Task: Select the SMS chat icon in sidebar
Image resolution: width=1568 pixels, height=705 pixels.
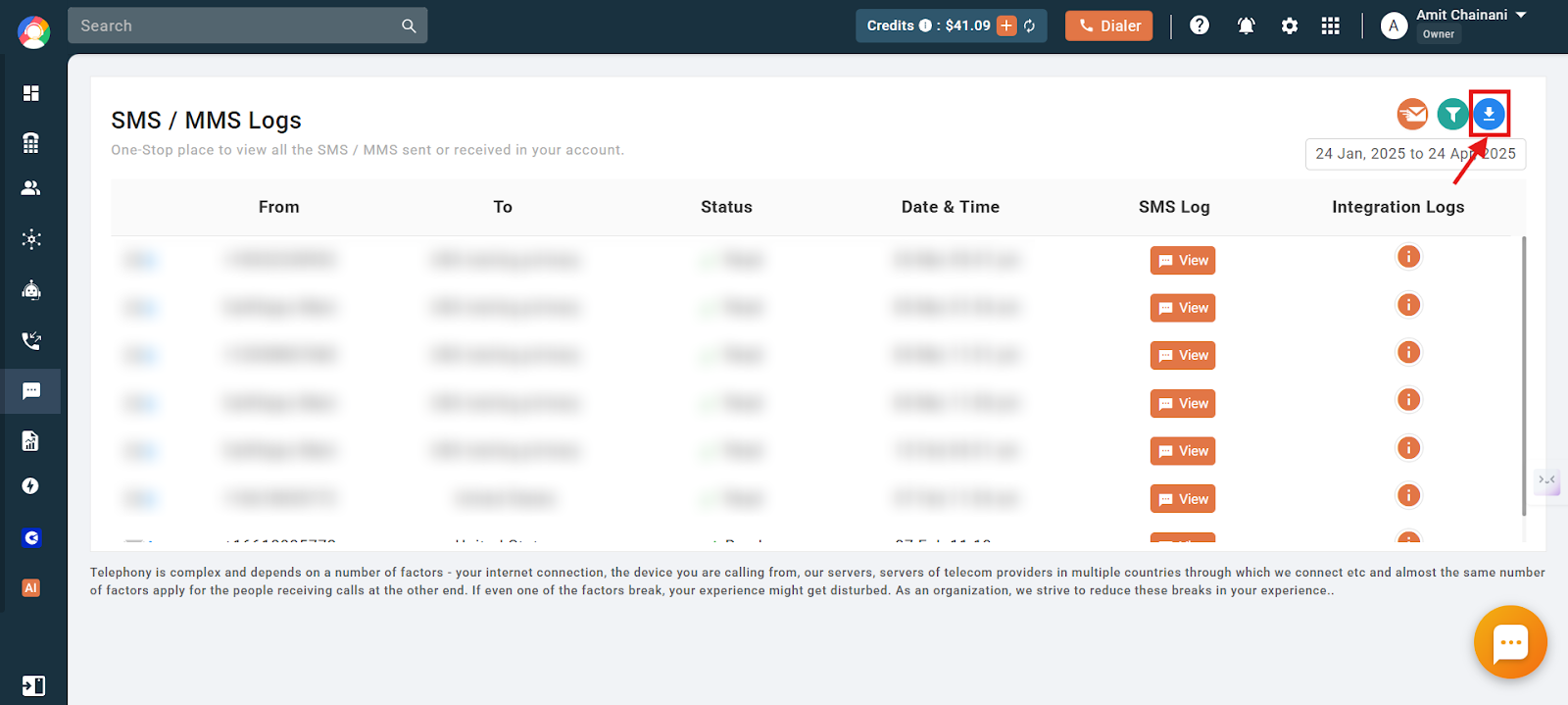Action: tap(31, 391)
